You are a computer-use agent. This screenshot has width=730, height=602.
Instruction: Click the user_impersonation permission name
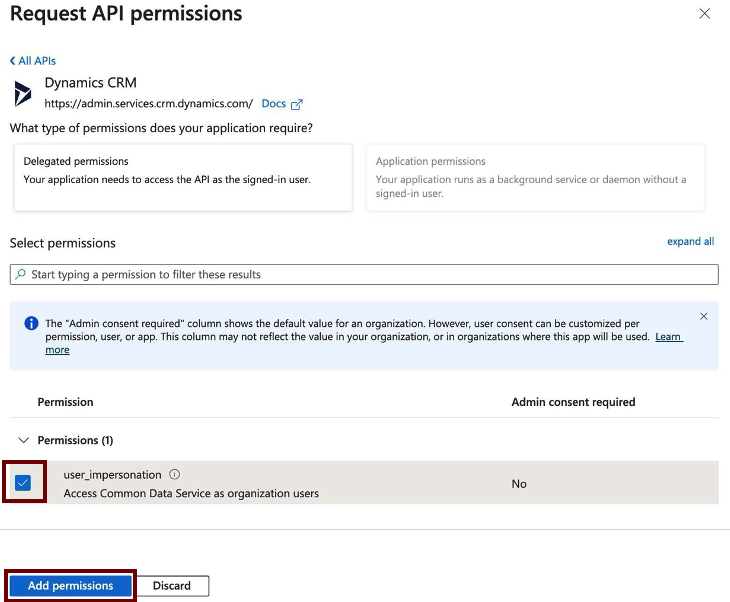click(x=112, y=474)
